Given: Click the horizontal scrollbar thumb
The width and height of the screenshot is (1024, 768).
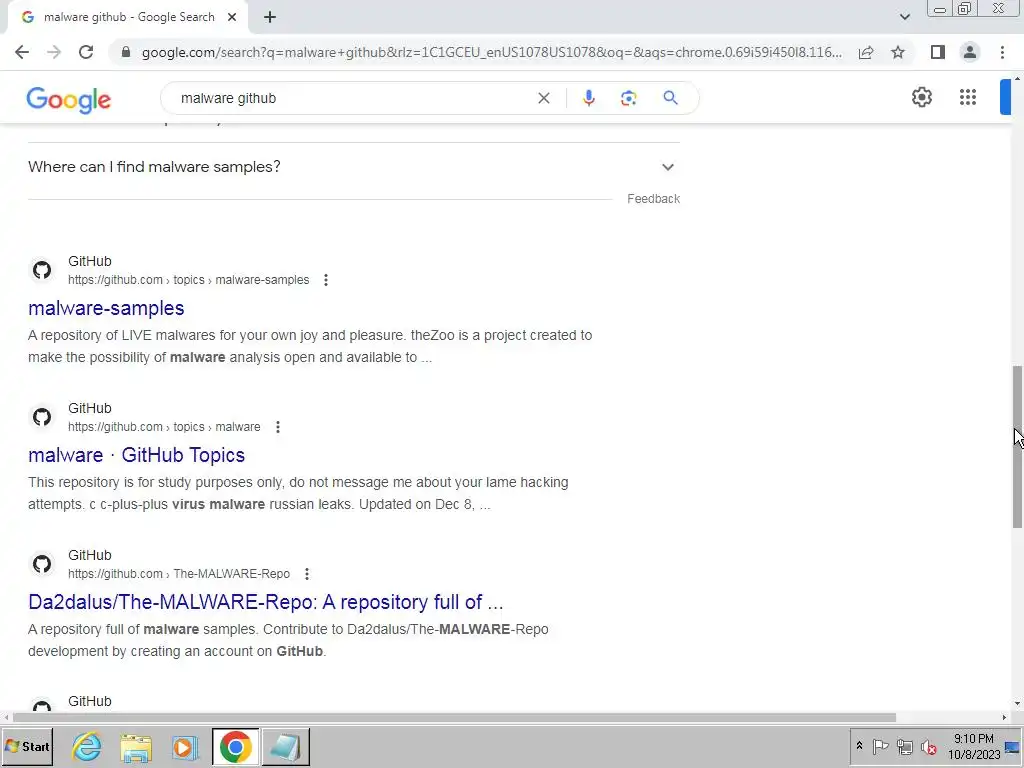Looking at the screenshot, I should 455,717.
